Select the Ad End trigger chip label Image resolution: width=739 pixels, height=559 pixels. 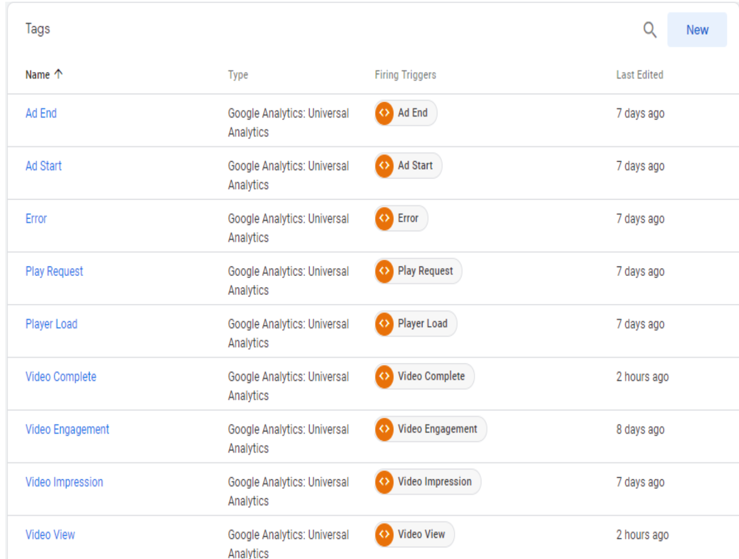coord(412,113)
